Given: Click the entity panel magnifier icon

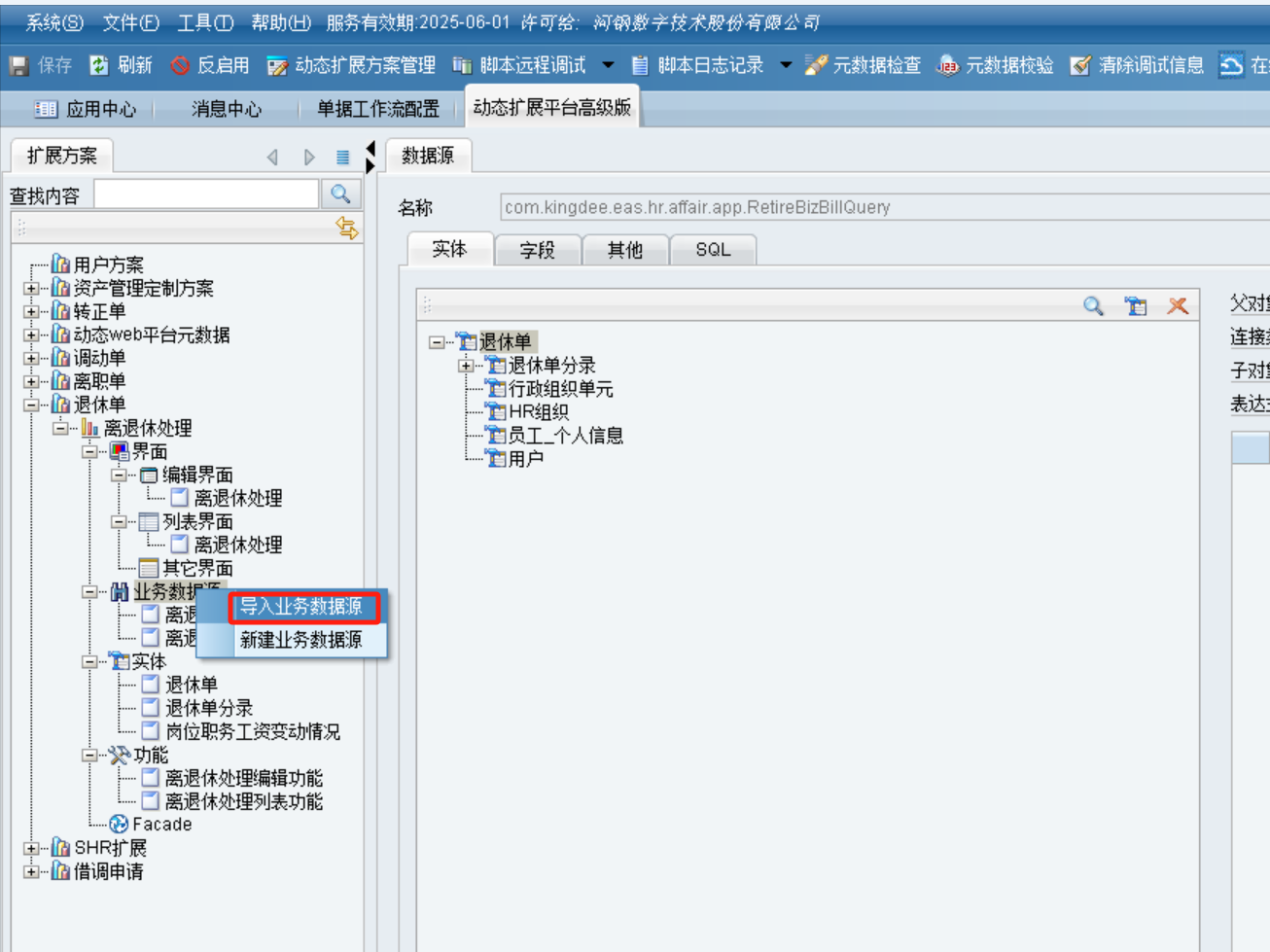Looking at the screenshot, I should [1094, 306].
